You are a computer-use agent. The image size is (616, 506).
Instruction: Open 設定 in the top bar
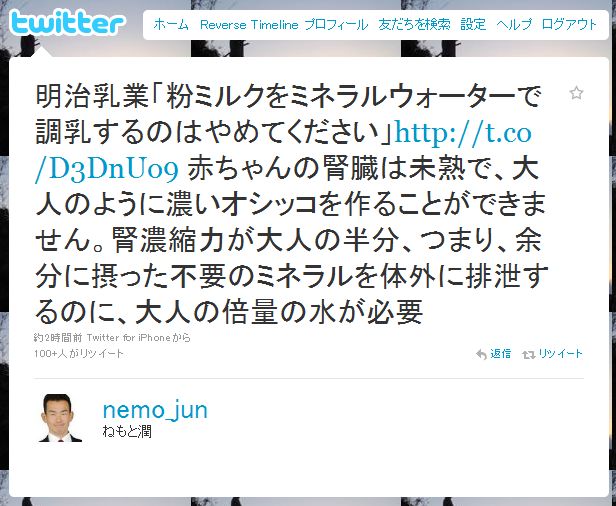pyautogui.click(x=473, y=24)
